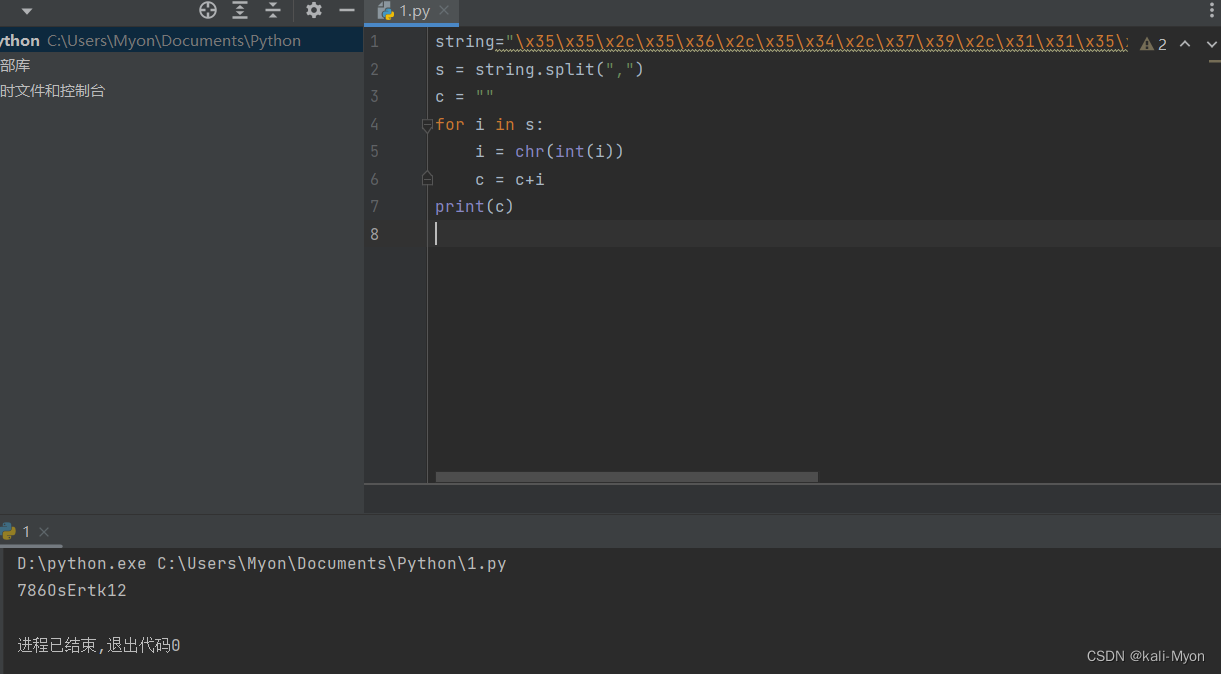This screenshot has width=1221, height=674.
Task: Open the CSDN @kali-Myon link
Action: point(1145,656)
